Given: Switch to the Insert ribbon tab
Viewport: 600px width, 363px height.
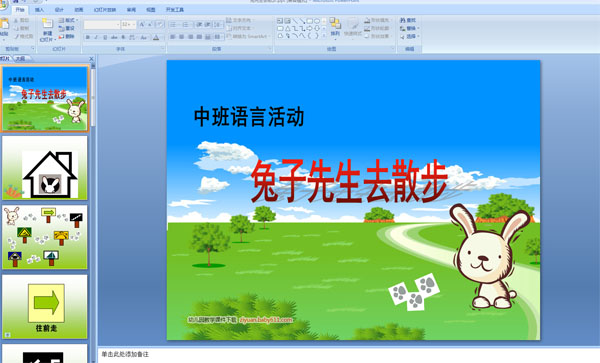Looking at the screenshot, I should coord(39,10).
